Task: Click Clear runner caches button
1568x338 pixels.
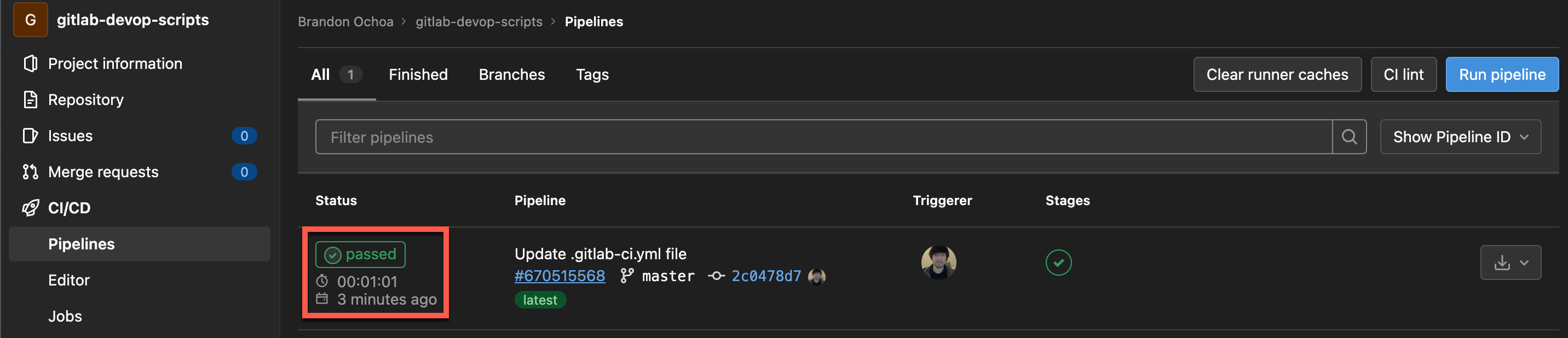Action: pyautogui.click(x=1276, y=75)
